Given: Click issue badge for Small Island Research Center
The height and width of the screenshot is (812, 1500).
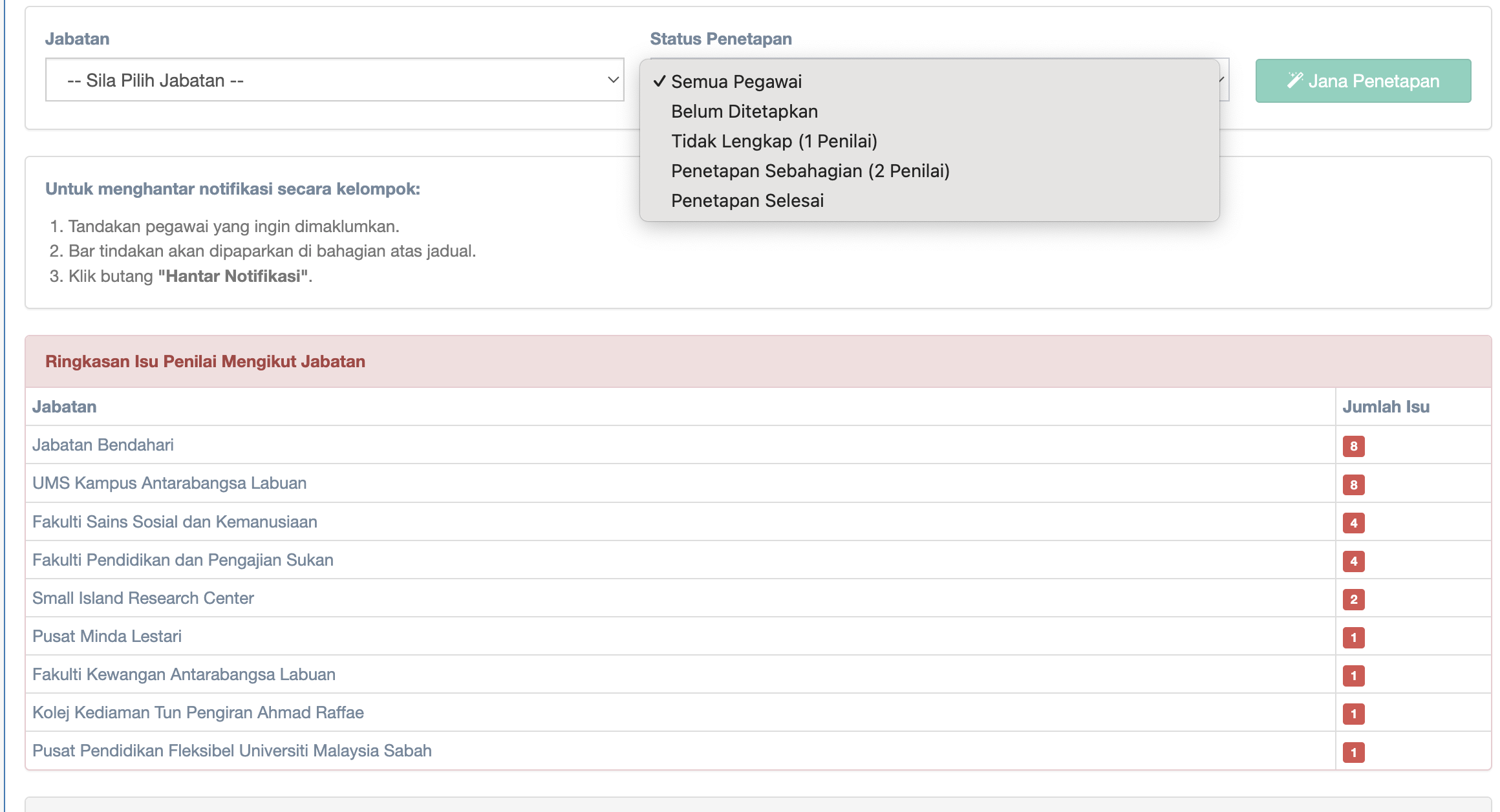Looking at the screenshot, I should (x=1353, y=599).
